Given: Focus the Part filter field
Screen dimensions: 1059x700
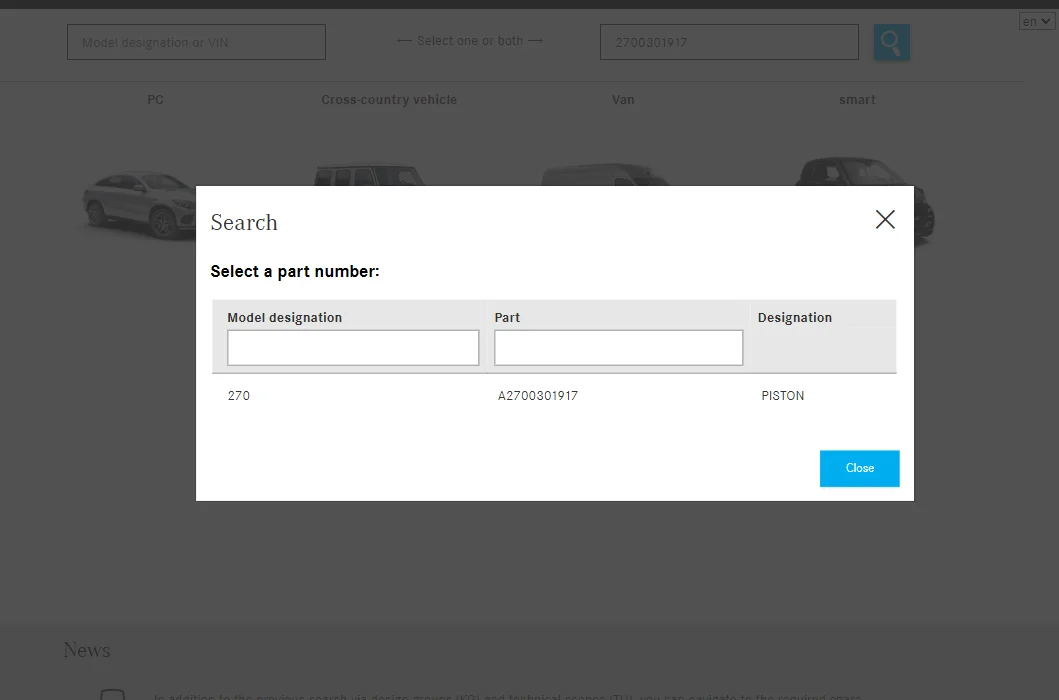Looking at the screenshot, I should click(619, 348).
